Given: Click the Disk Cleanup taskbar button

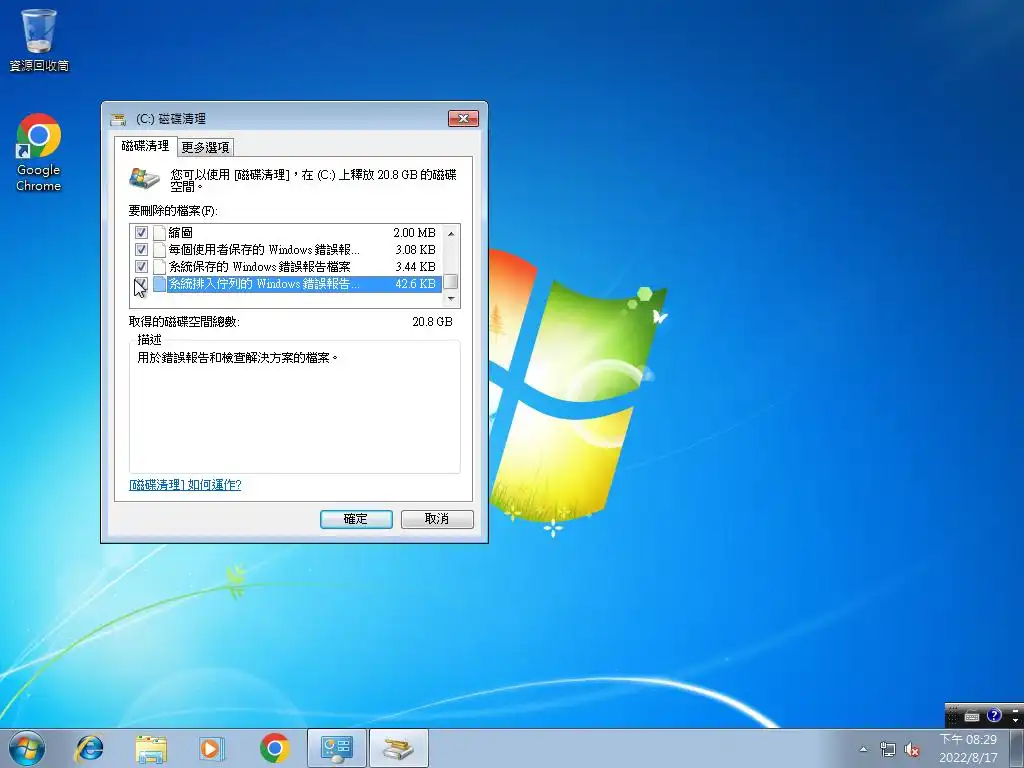Looking at the screenshot, I should (x=399, y=748).
